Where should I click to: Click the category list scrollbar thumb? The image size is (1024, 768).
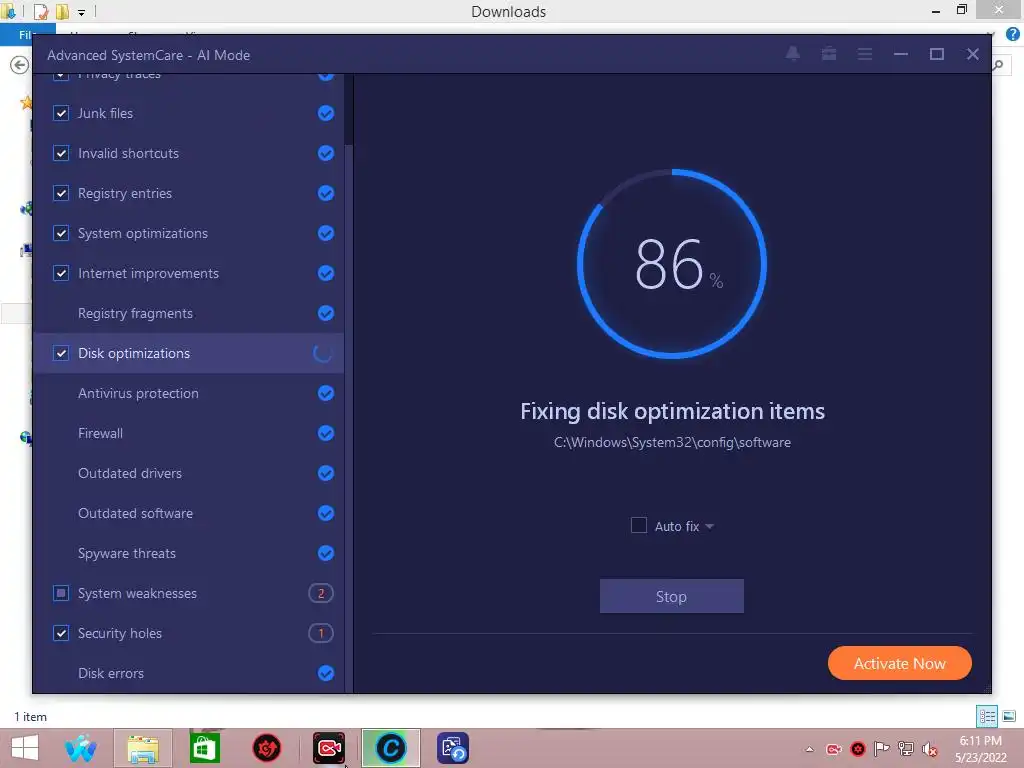pos(349,110)
